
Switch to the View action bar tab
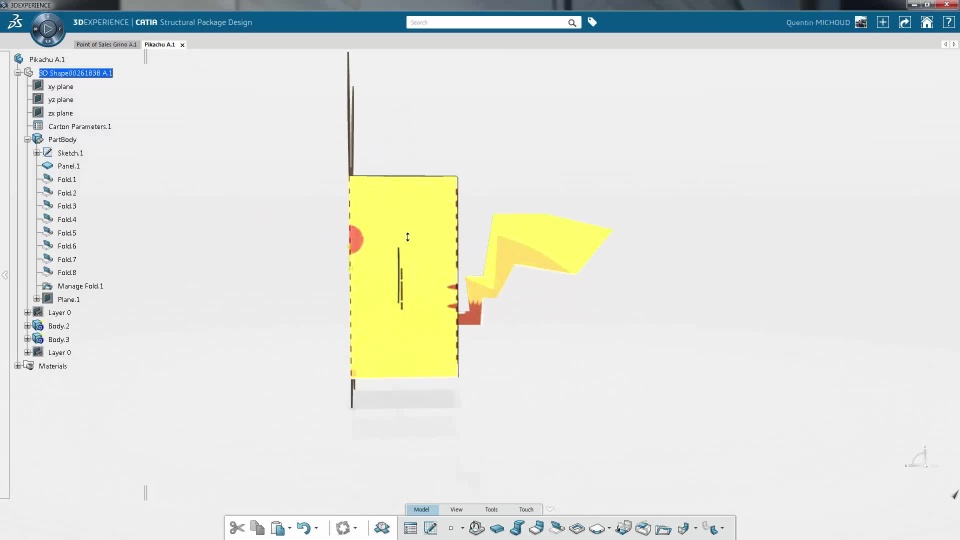pos(456,509)
